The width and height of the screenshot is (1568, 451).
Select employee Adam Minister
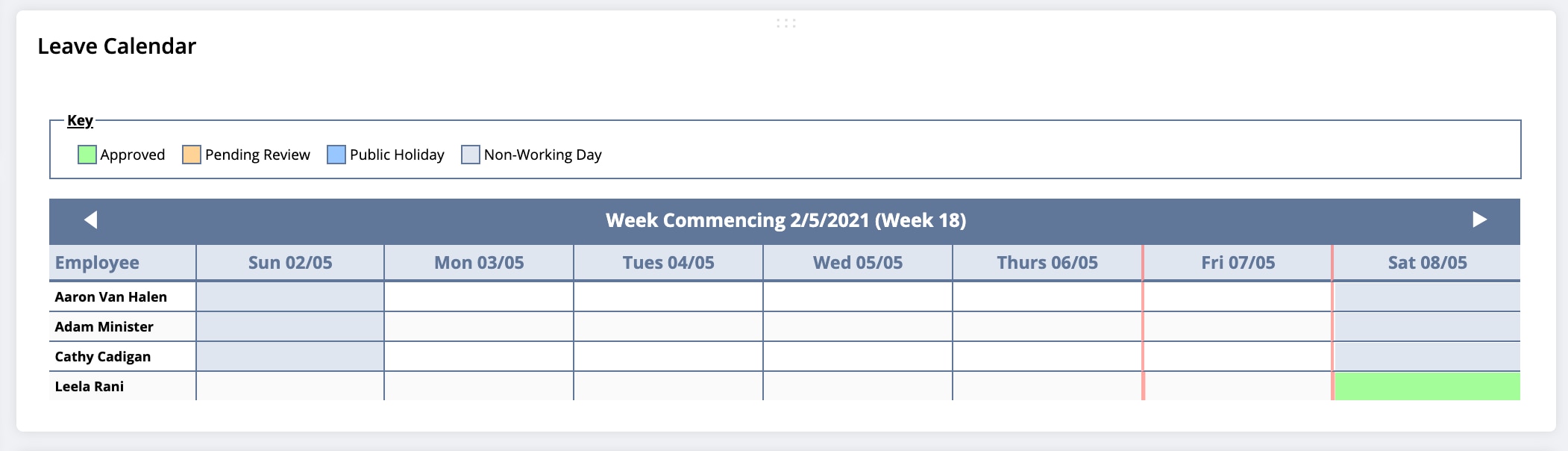pyautogui.click(x=104, y=326)
